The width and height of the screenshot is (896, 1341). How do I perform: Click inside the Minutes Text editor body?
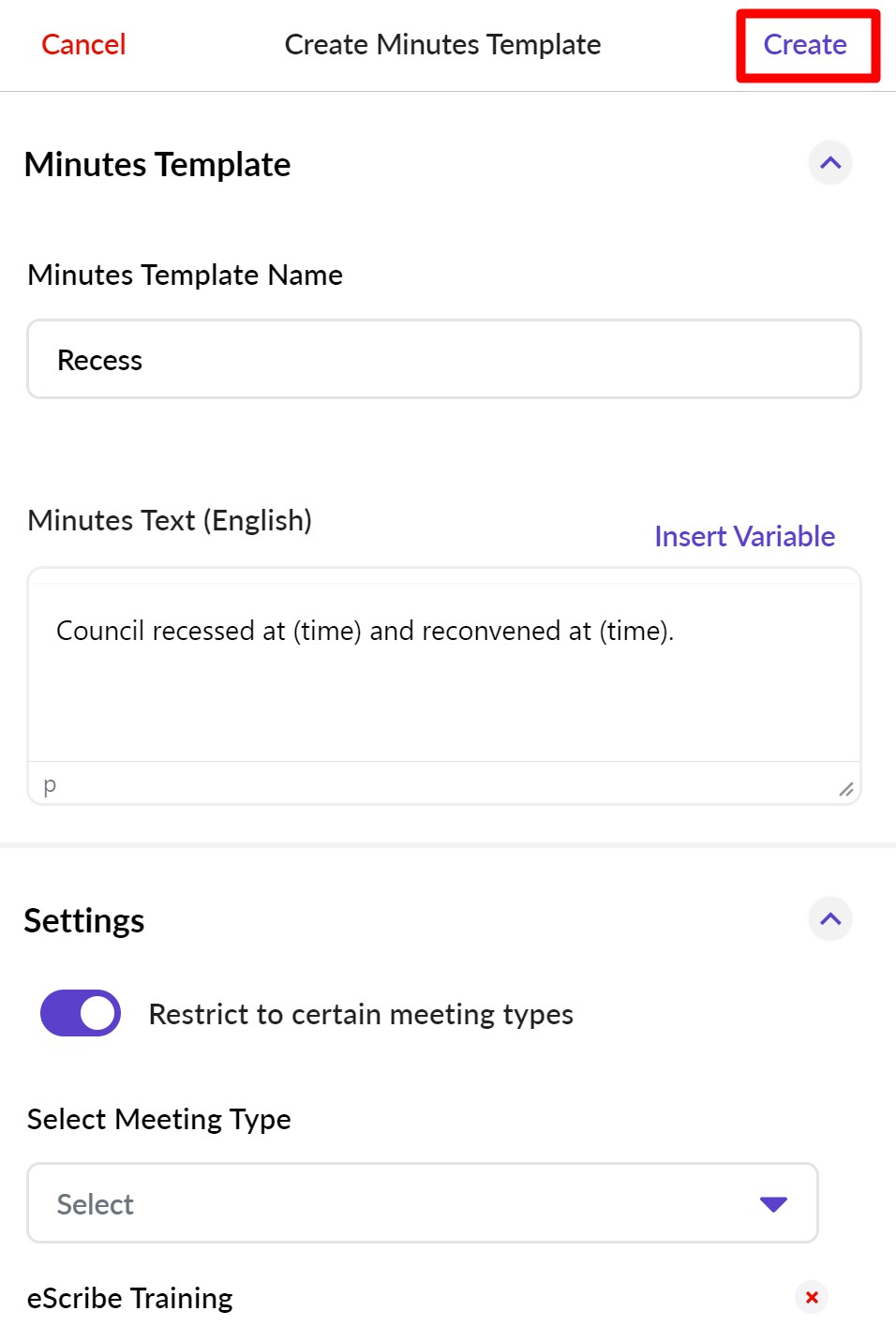[444, 684]
